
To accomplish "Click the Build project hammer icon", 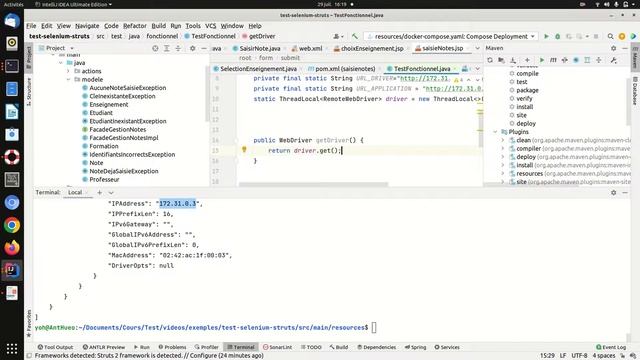I will (x=354, y=36).
